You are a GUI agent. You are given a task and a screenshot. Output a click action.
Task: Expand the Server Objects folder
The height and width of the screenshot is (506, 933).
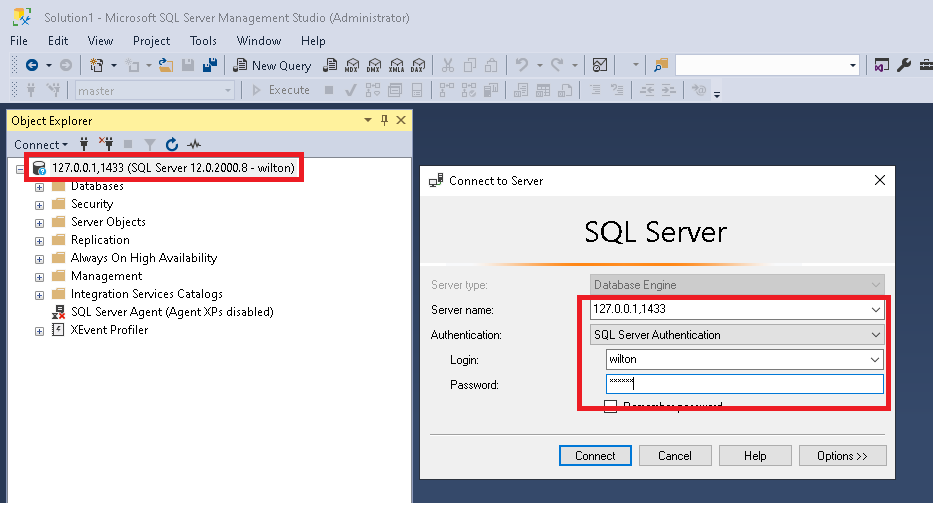[39, 223]
